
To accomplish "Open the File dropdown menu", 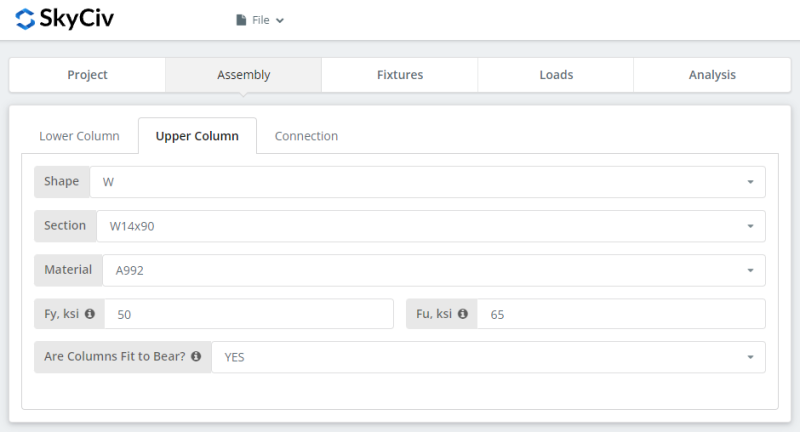I will pyautogui.click(x=260, y=20).
